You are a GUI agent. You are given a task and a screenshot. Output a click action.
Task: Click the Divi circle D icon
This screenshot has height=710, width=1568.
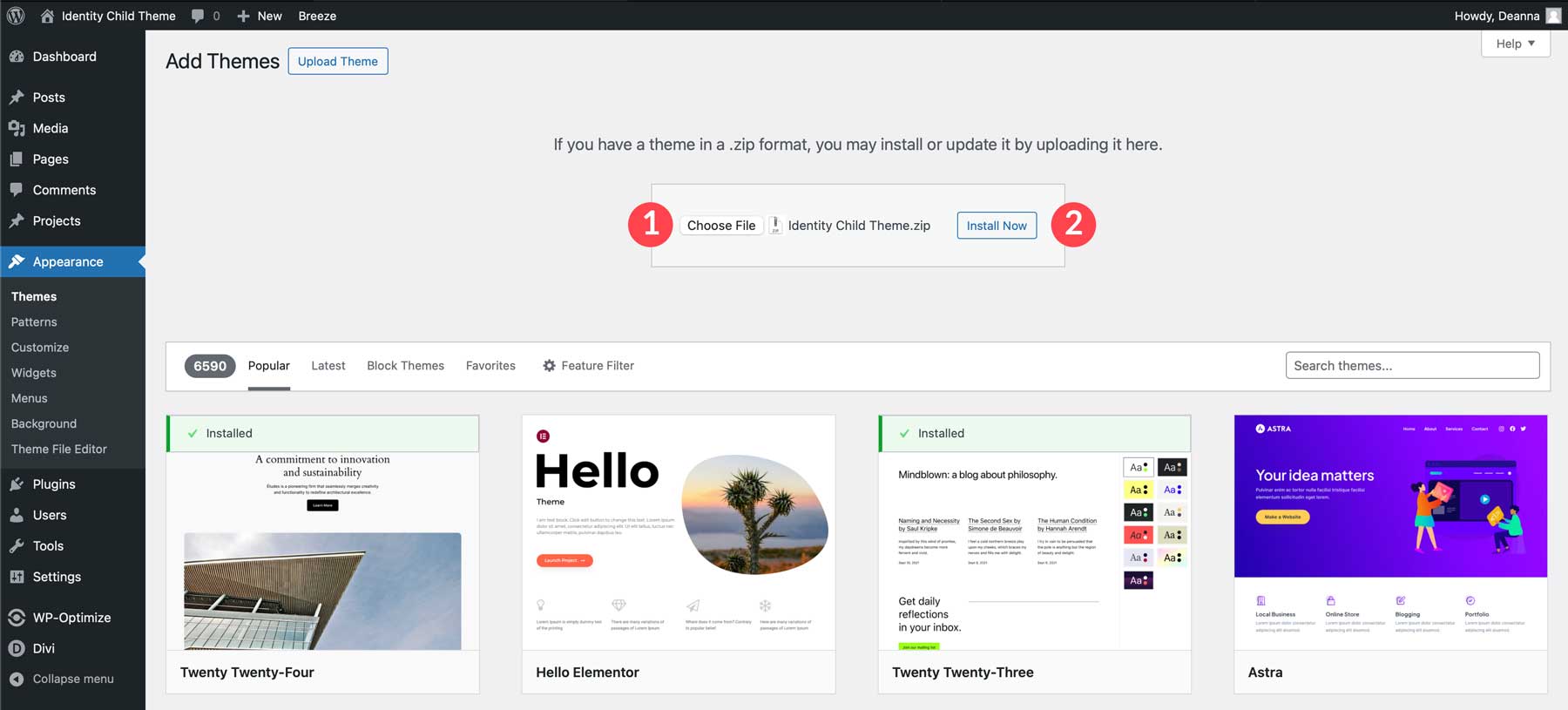click(x=17, y=648)
